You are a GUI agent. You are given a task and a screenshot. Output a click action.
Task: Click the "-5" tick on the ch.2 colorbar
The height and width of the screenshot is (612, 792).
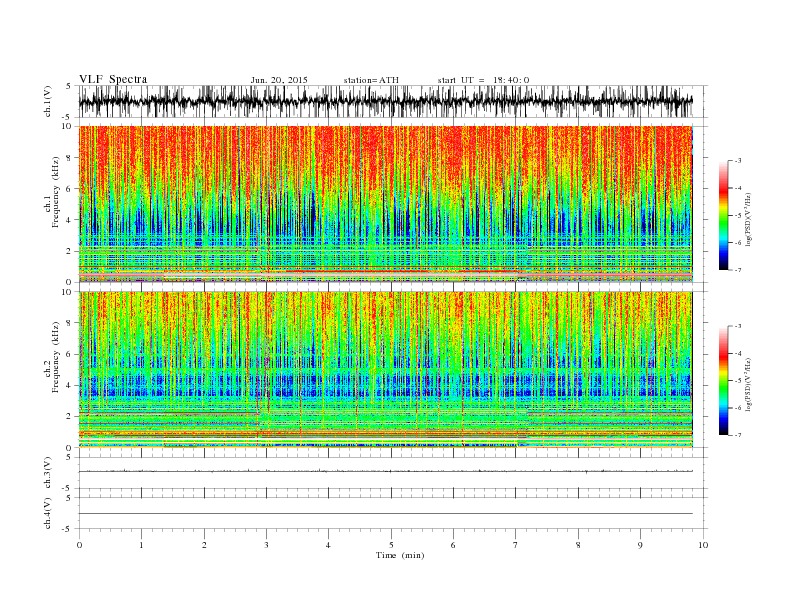(x=738, y=380)
